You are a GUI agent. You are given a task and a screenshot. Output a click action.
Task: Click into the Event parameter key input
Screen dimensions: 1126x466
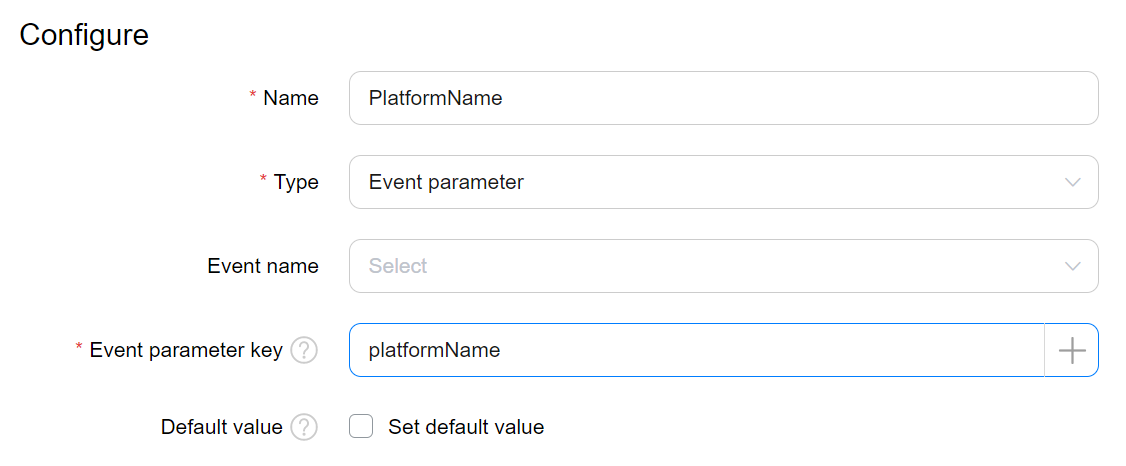tap(695, 350)
